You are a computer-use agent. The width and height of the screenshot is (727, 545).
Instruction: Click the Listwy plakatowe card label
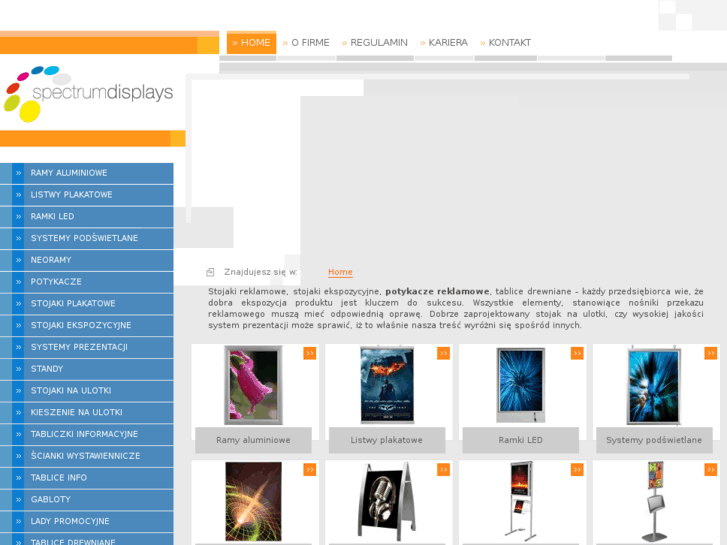pyautogui.click(x=387, y=440)
